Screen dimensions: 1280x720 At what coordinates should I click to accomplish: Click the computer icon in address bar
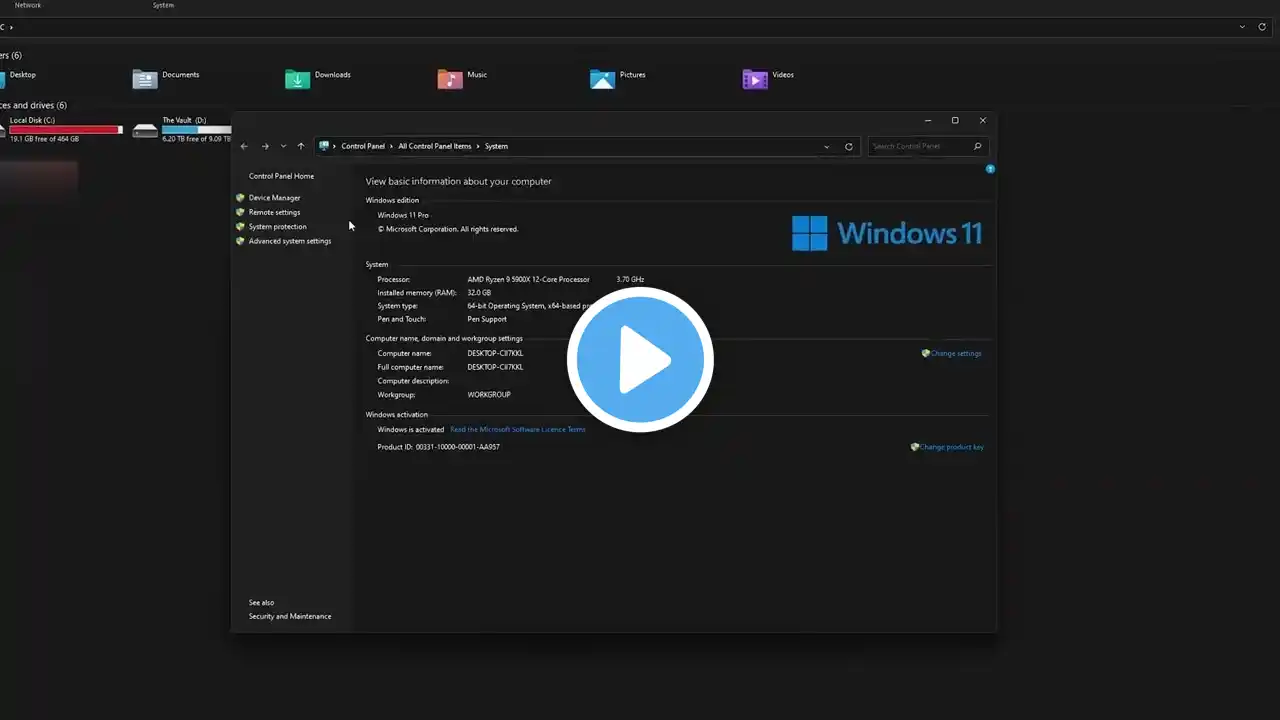[x=324, y=146]
